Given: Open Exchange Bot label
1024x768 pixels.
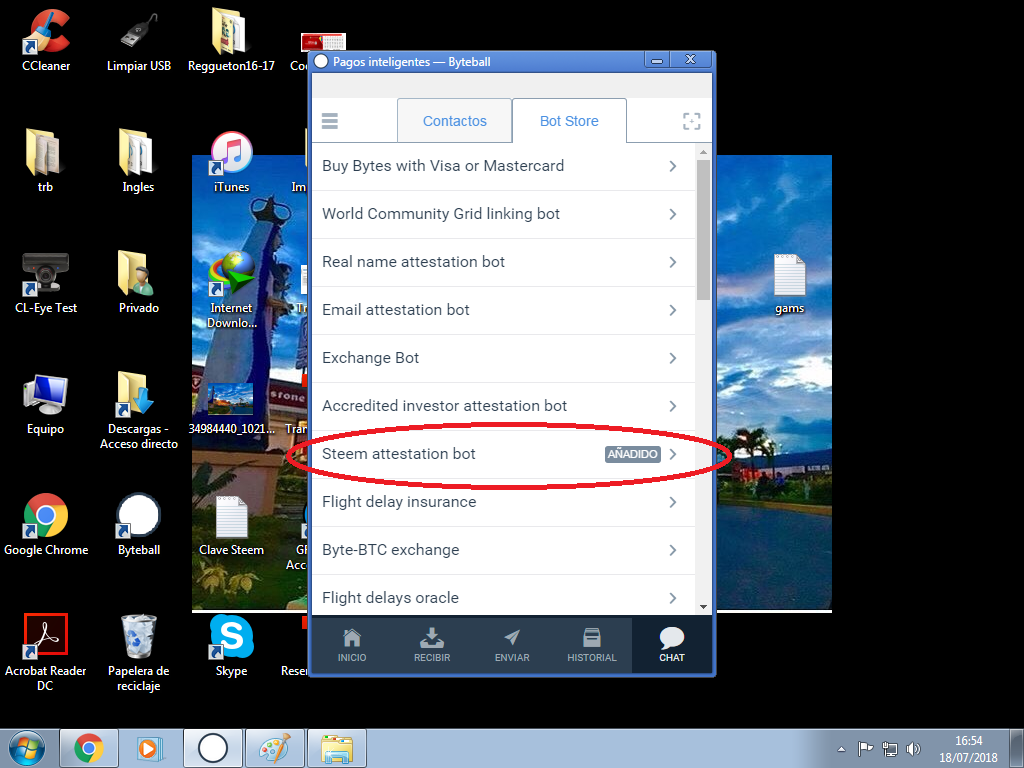Looking at the screenshot, I should click(x=370, y=358).
